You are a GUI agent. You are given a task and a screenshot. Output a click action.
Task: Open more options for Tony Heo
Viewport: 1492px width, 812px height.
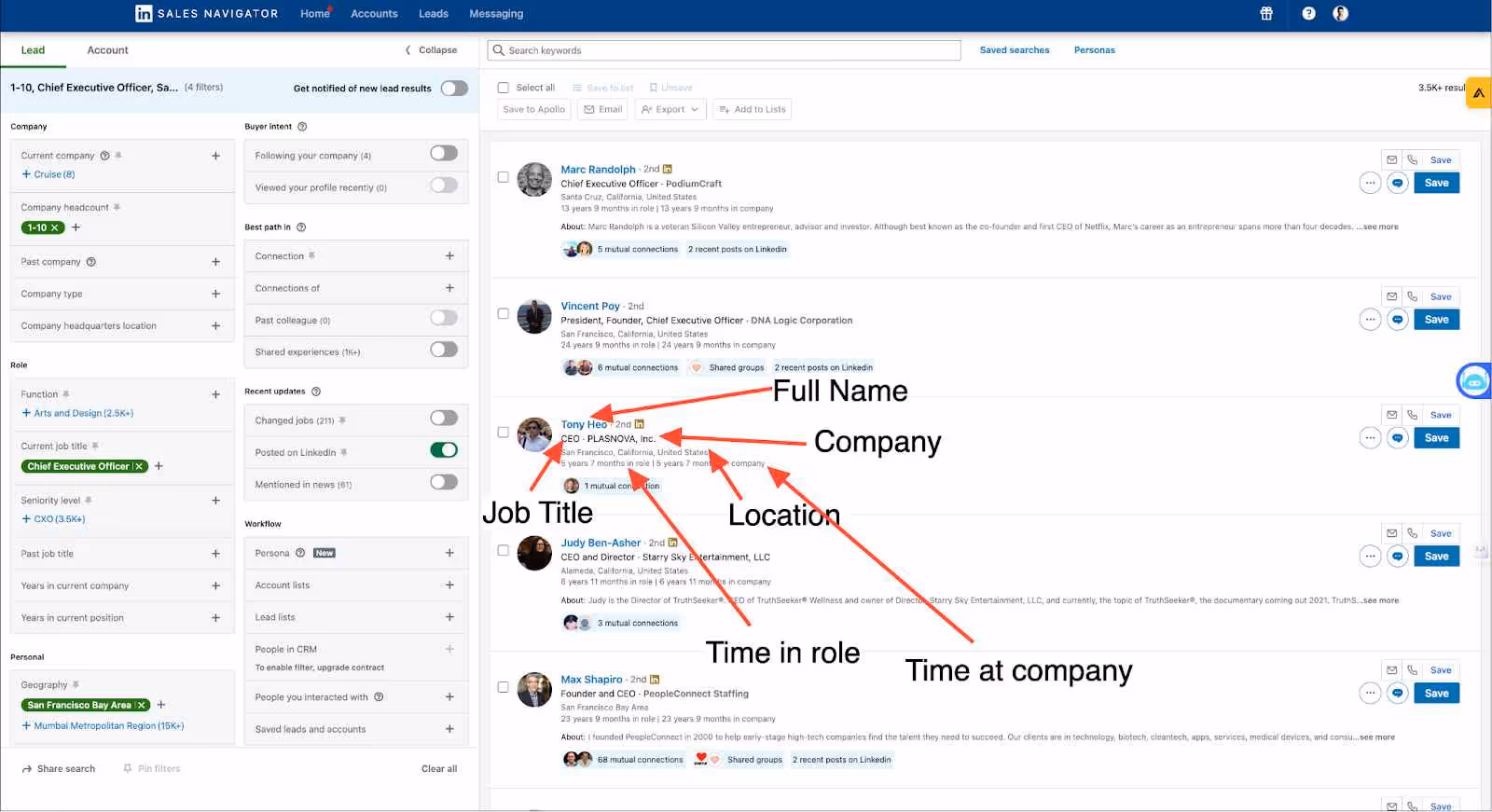[x=1370, y=438]
